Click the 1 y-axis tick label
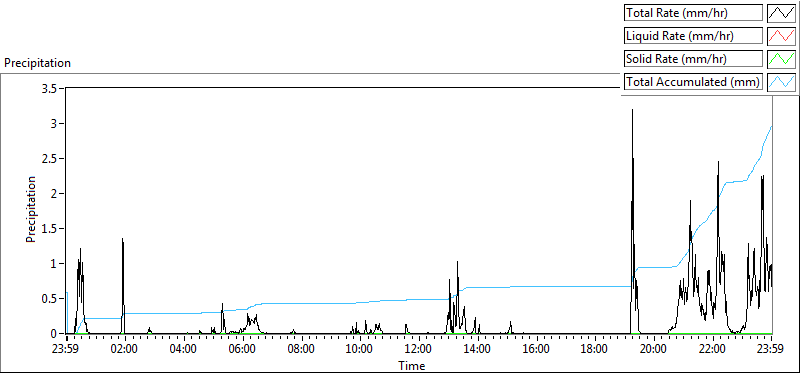 click(55, 264)
